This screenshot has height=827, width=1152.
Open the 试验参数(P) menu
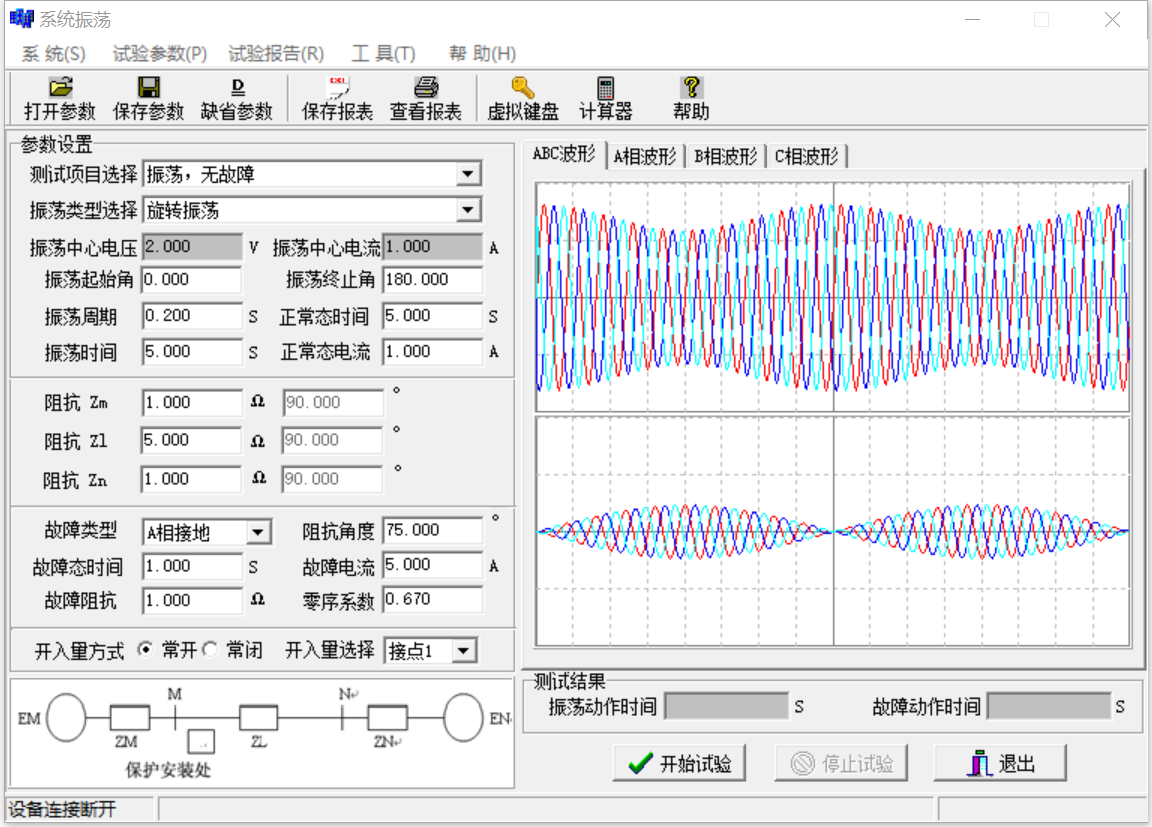pos(160,54)
